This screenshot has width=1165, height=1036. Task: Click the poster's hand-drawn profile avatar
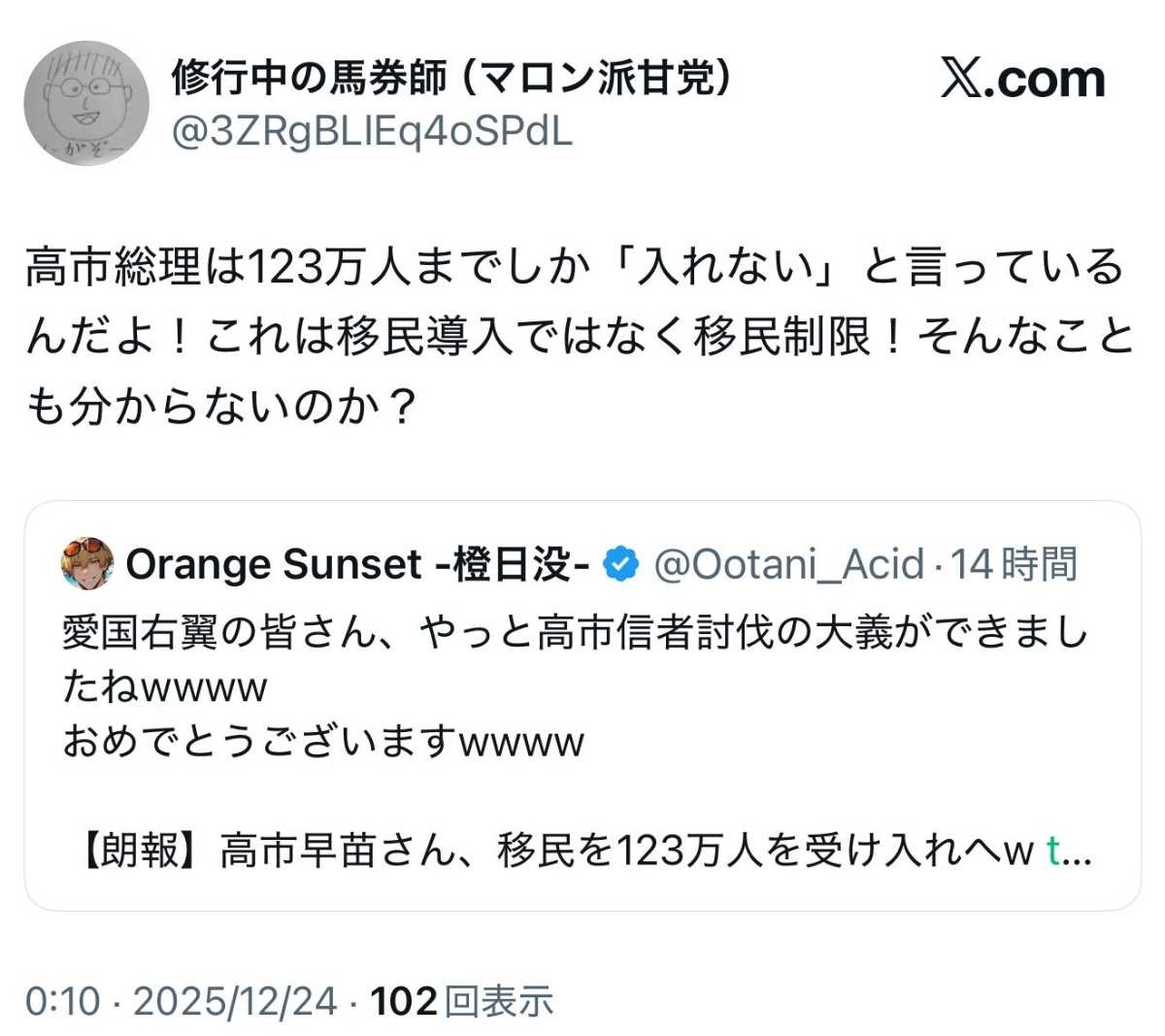(x=86, y=104)
